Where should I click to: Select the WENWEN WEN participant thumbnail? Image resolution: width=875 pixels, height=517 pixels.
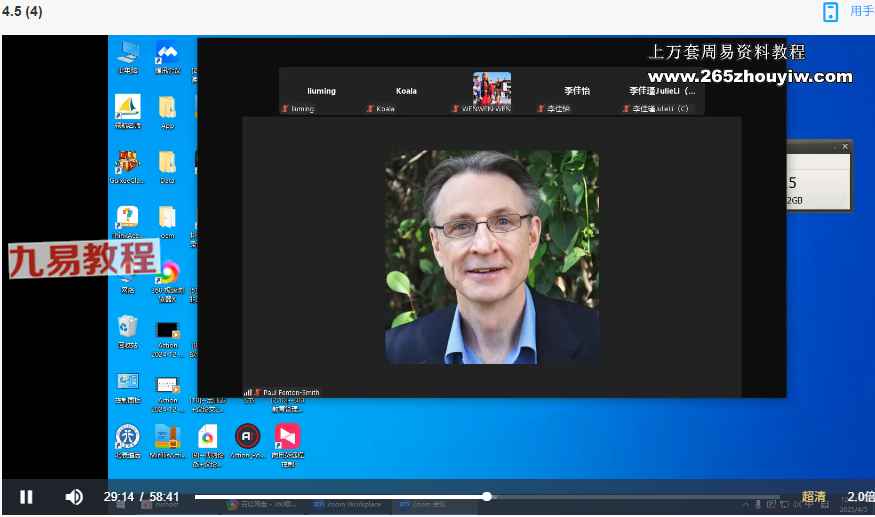(492, 91)
